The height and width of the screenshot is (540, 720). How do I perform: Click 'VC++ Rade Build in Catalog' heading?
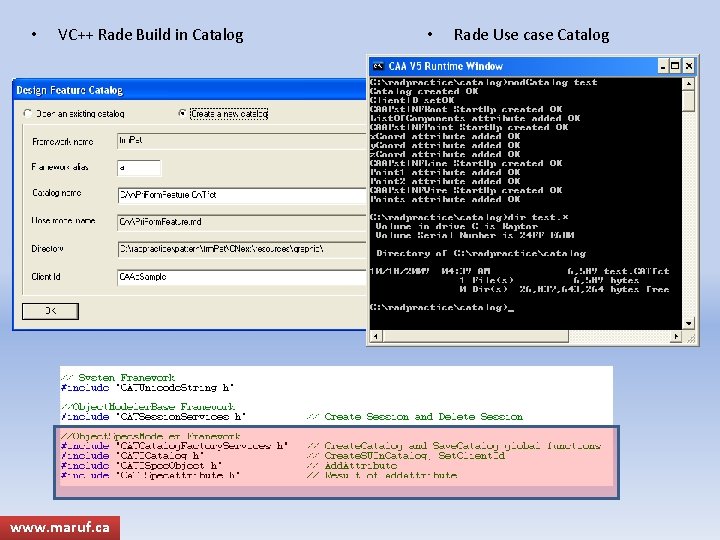click(x=151, y=35)
